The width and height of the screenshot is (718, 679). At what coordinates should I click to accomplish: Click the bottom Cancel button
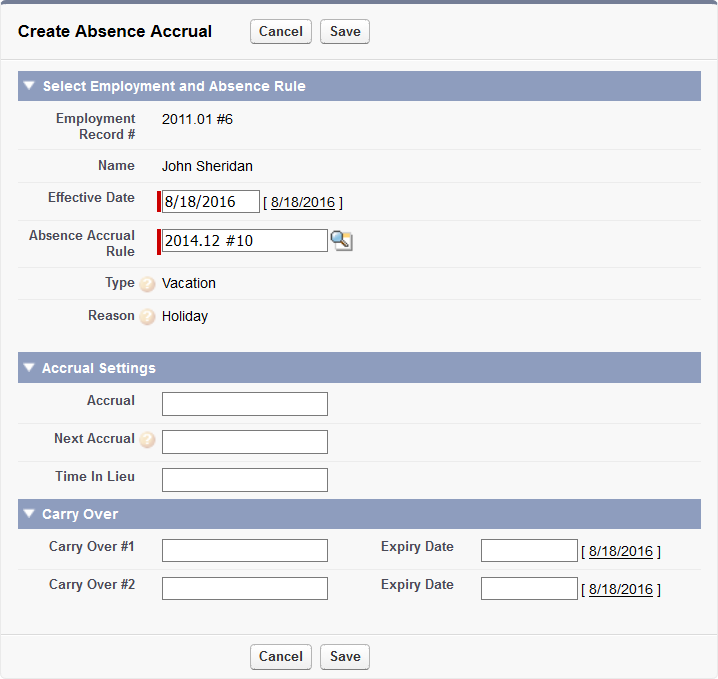(x=281, y=656)
